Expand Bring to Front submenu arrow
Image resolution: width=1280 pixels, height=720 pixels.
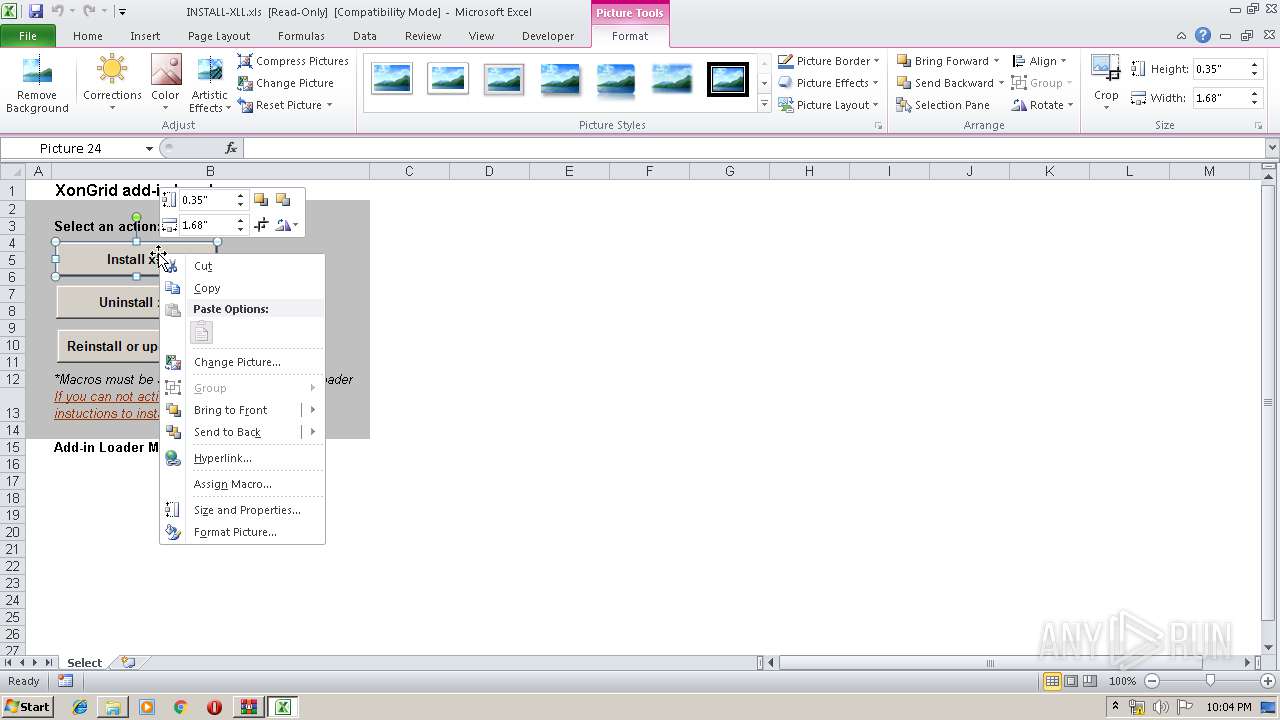(x=313, y=410)
